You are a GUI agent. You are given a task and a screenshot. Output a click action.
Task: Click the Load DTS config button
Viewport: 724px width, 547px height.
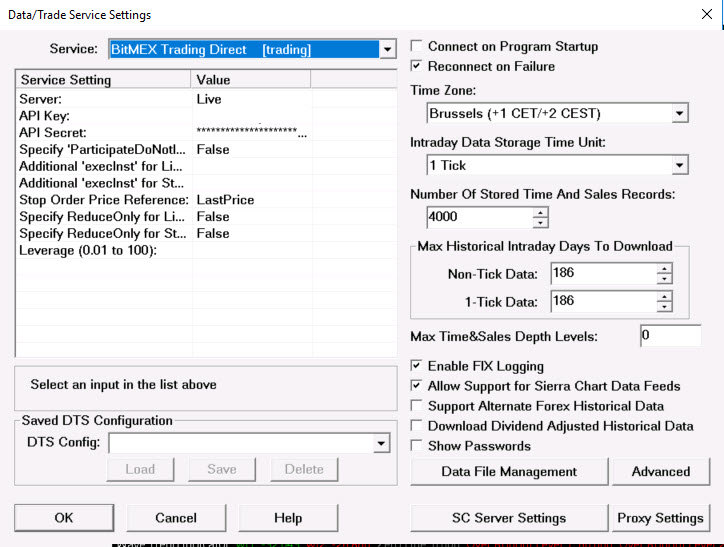(140, 469)
